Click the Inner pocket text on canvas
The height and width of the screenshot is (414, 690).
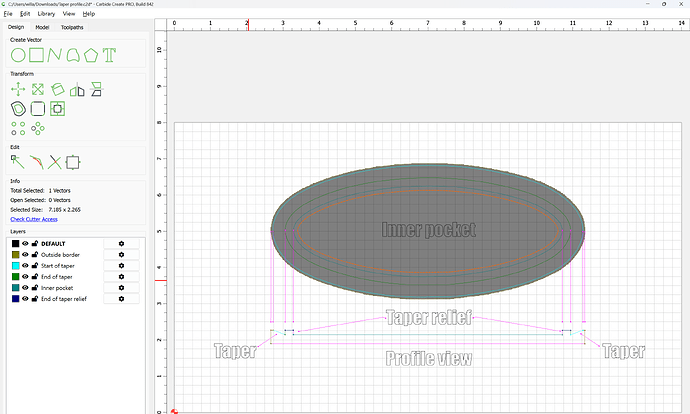tap(428, 229)
